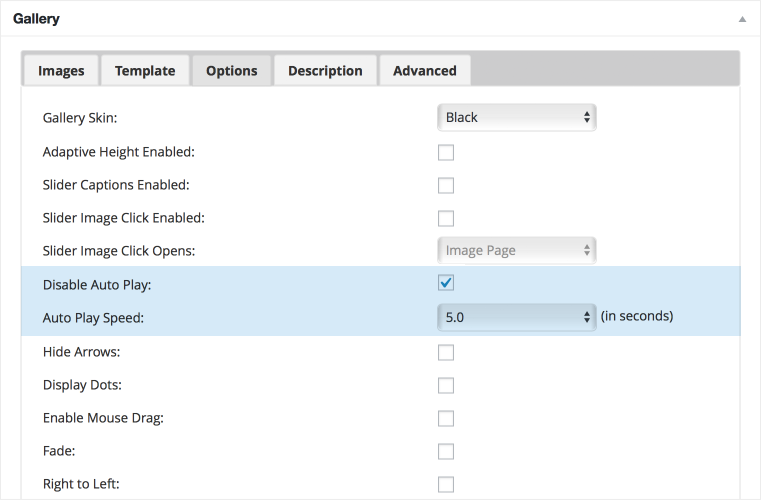Open the Template tab
The height and width of the screenshot is (500, 761).
point(145,71)
